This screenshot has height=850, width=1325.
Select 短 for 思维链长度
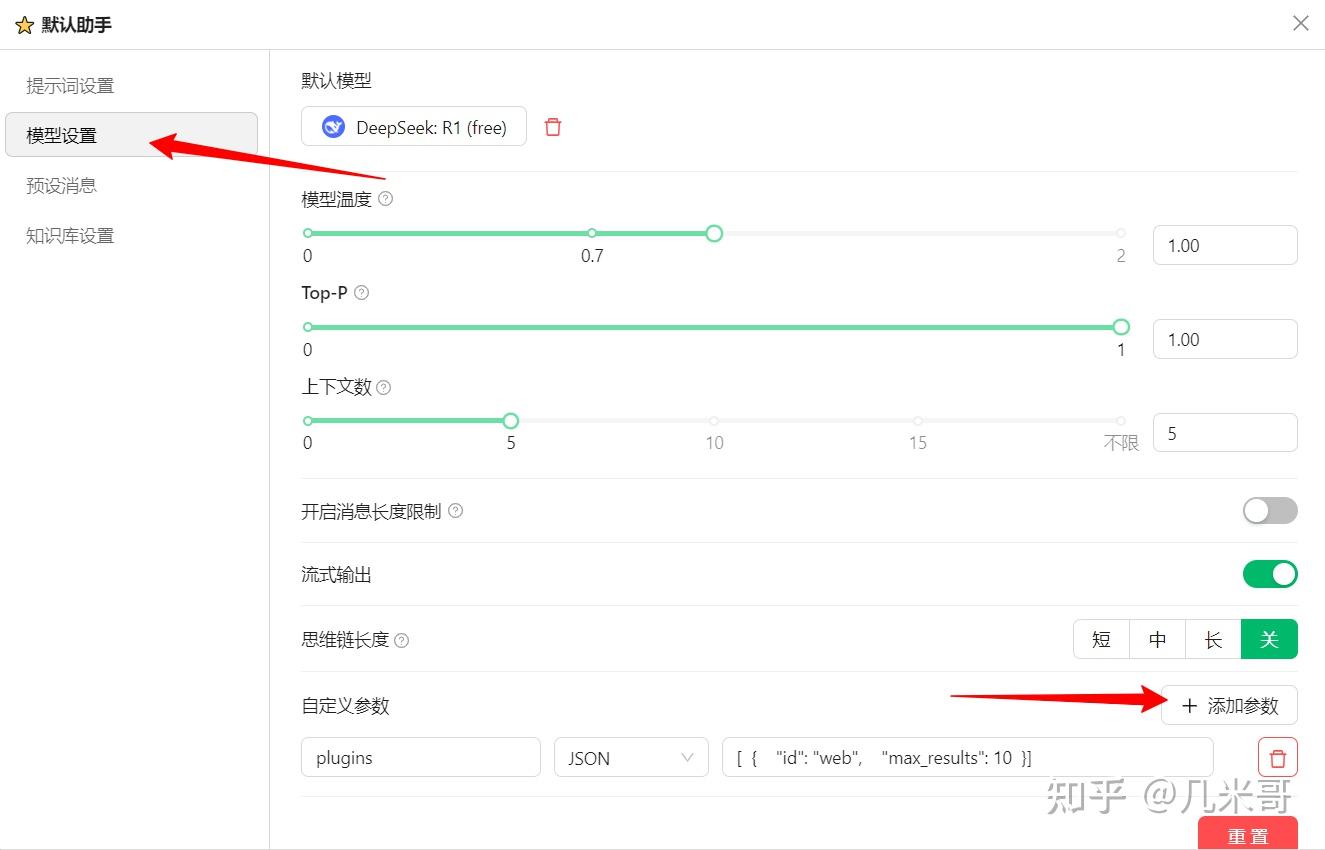click(x=1101, y=639)
